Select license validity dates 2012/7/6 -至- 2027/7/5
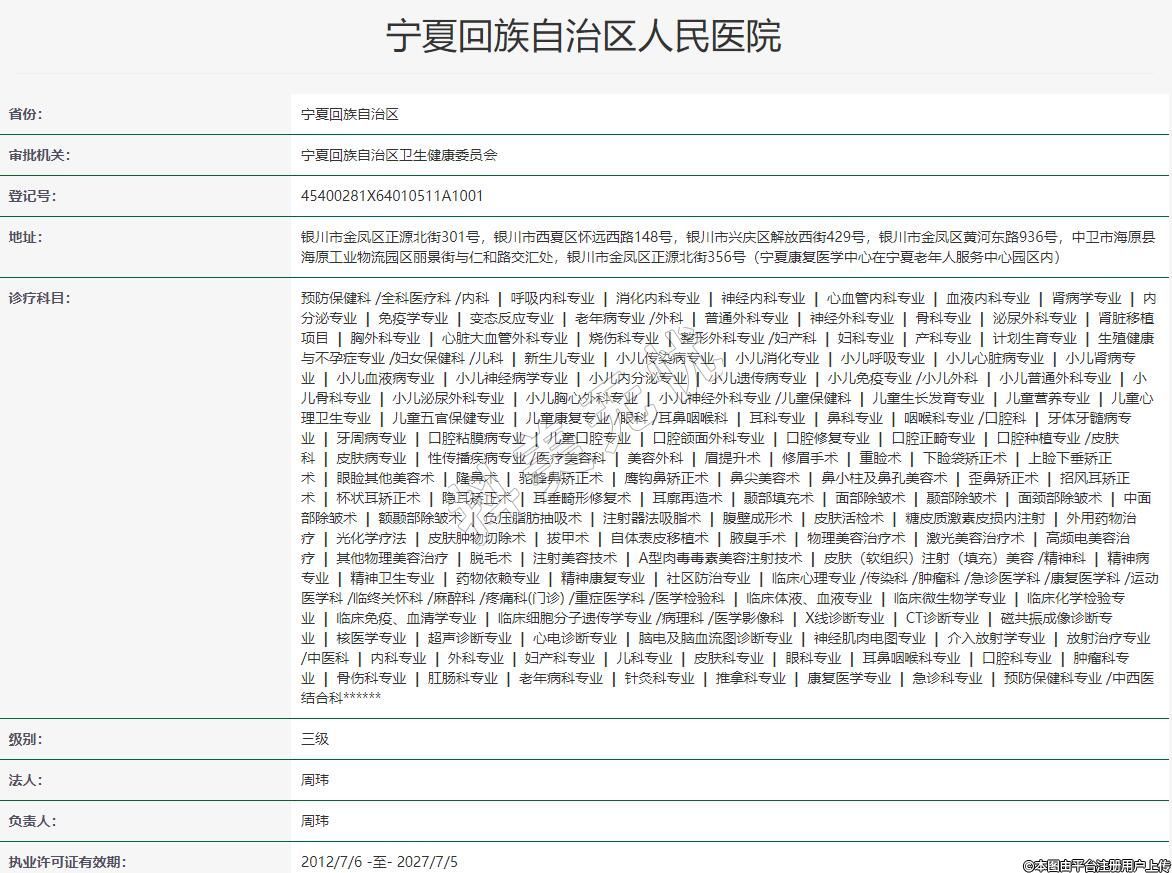The height and width of the screenshot is (873, 1172). click(x=379, y=862)
